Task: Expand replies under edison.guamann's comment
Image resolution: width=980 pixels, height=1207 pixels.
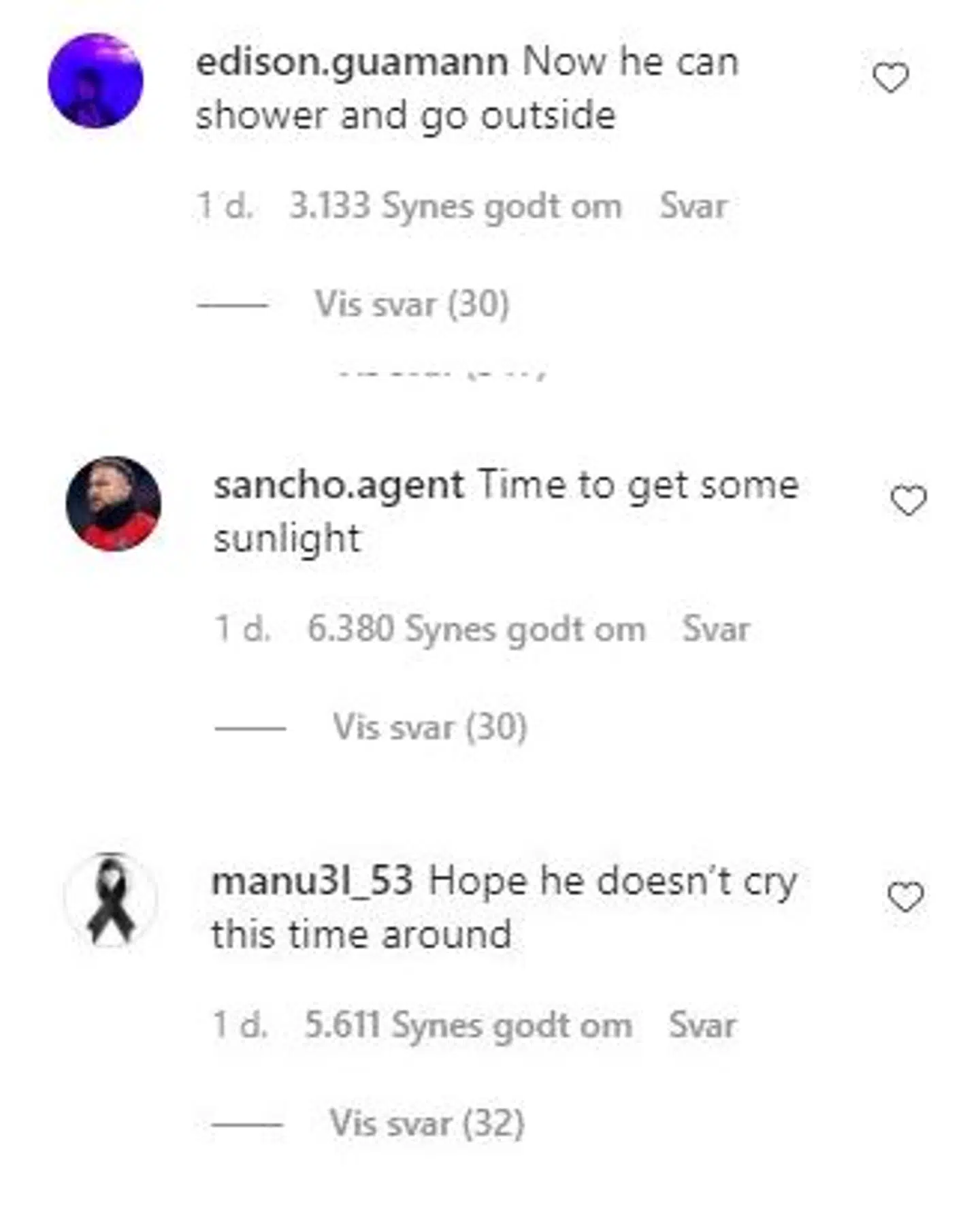Action: point(411,304)
